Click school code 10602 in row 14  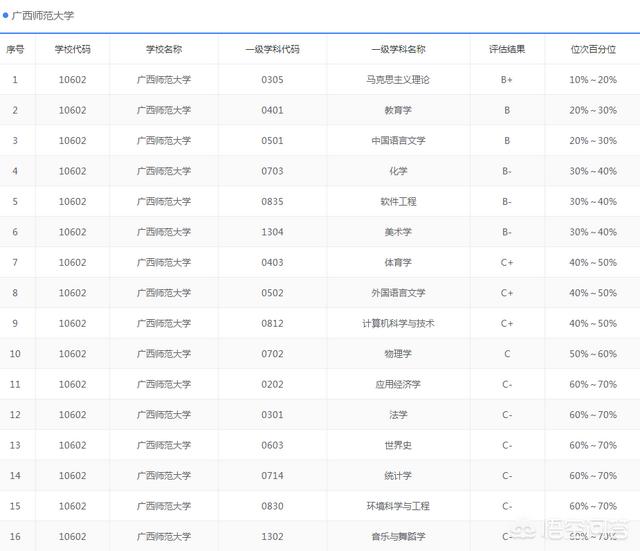(73, 476)
